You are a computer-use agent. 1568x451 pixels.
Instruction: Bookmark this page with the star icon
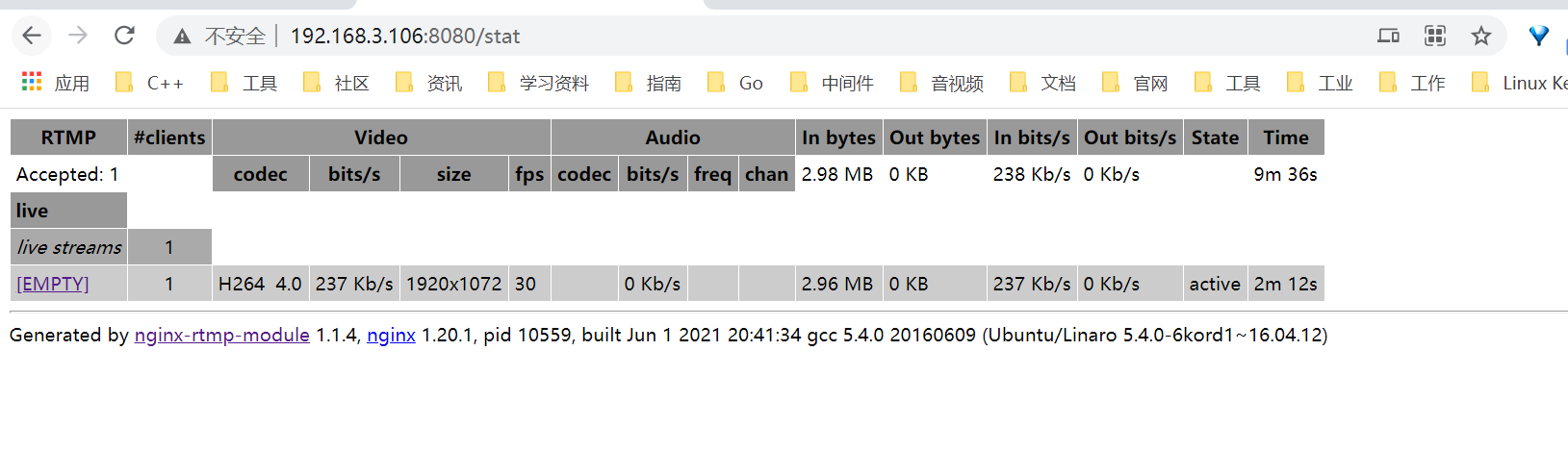(1481, 36)
